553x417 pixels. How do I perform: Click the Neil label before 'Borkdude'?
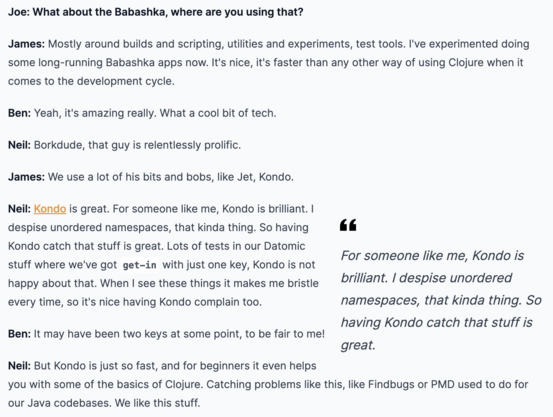(19, 145)
